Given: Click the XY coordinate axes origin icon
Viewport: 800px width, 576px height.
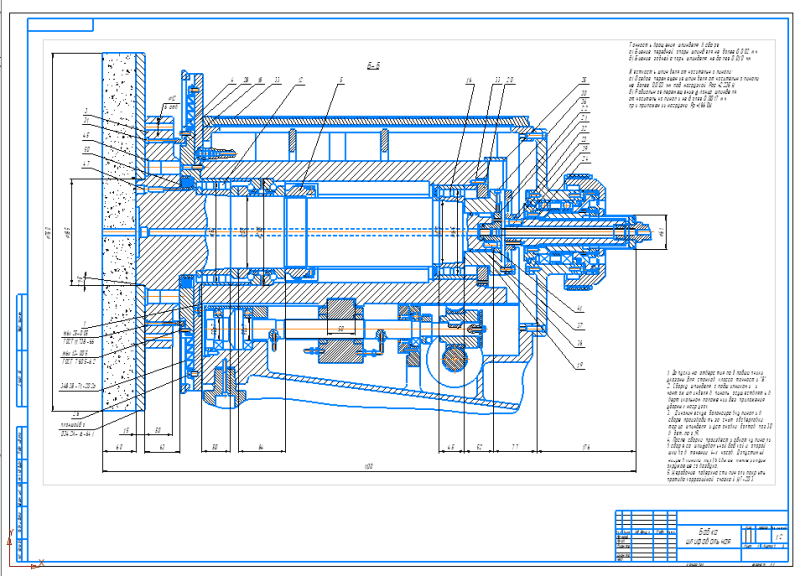Looking at the screenshot, I should point(23,549).
